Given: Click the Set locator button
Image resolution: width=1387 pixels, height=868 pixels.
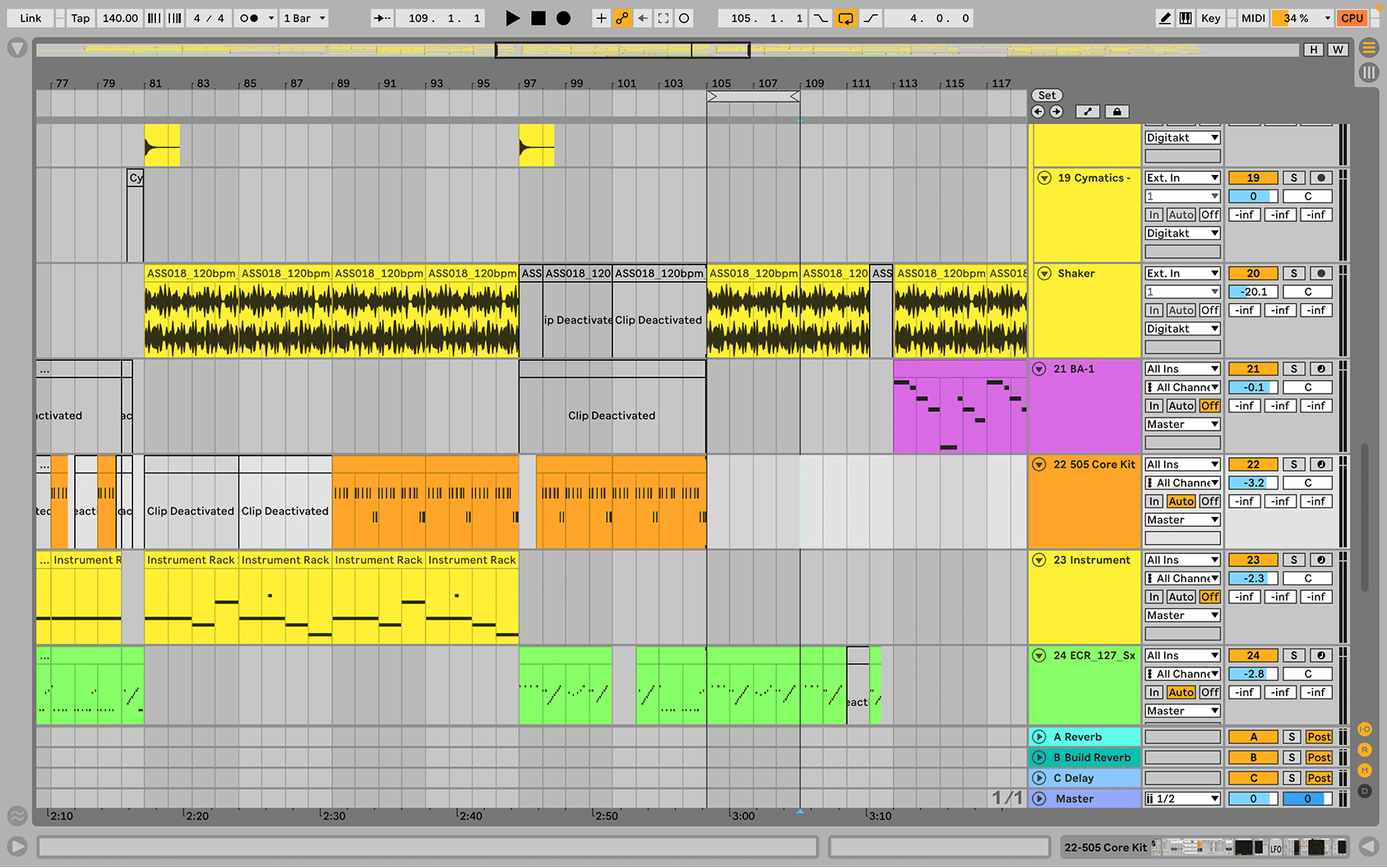Looking at the screenshot, I should [1047, 95].
